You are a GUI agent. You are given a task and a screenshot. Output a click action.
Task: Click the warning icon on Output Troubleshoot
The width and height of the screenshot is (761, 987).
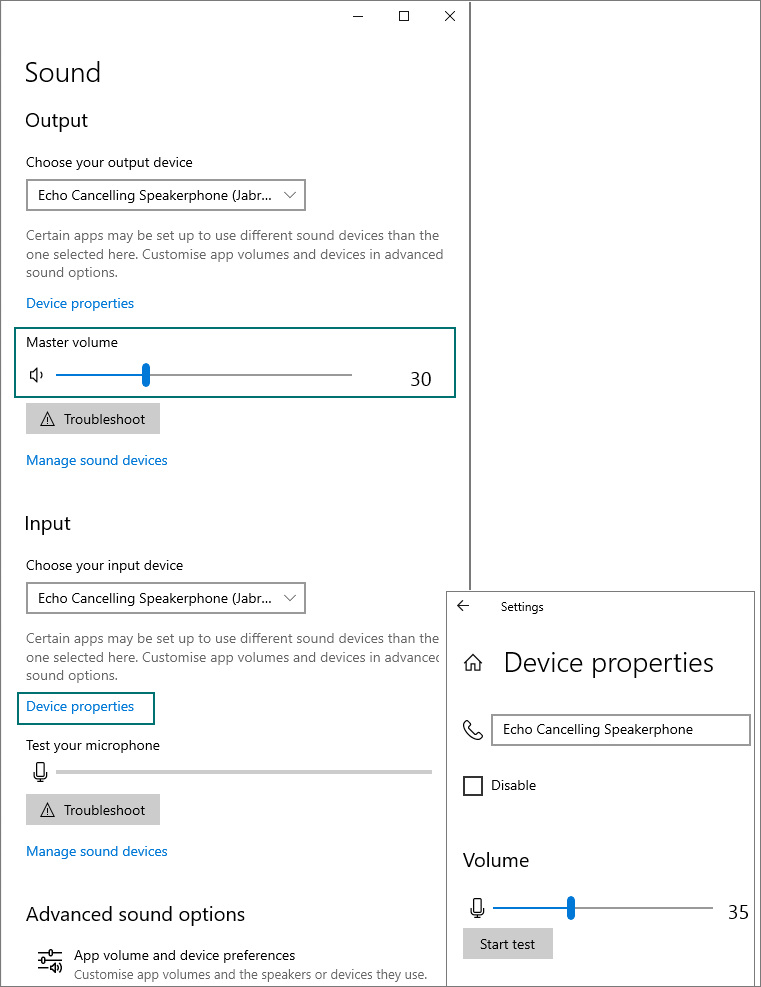(x=47, y=420)
